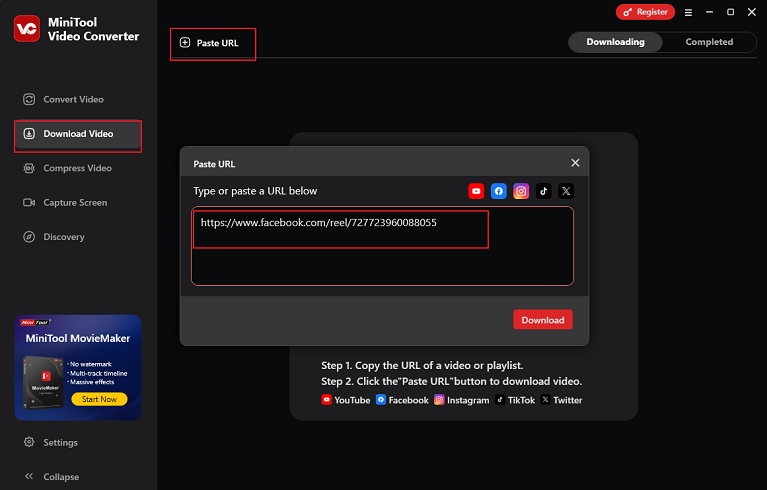767x490 pixels.
Task: Click the Instagram icon in the dialog
Action: tap(521, 191)
